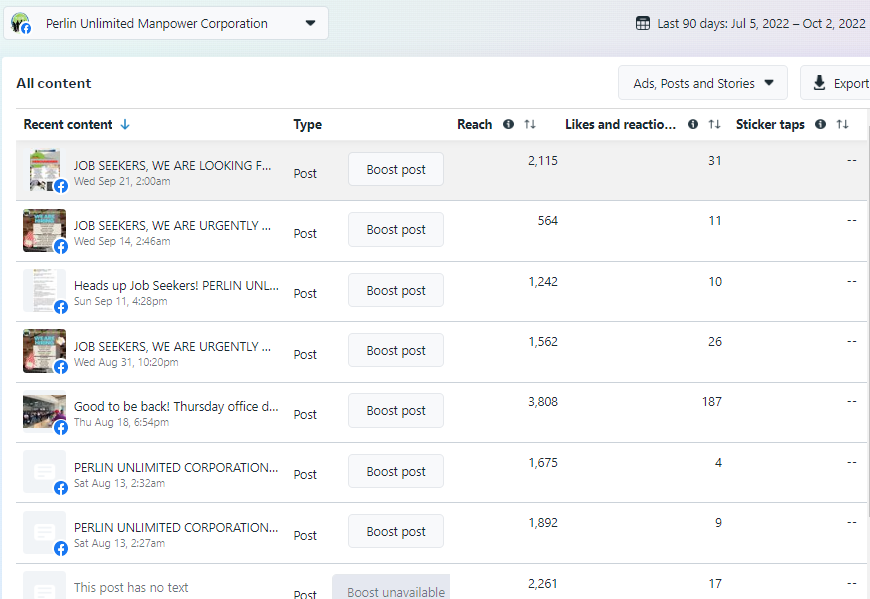Boost the Aug 13 2:27am post
Viewport: 870px width, 599px height.
(x=396, y=531)
